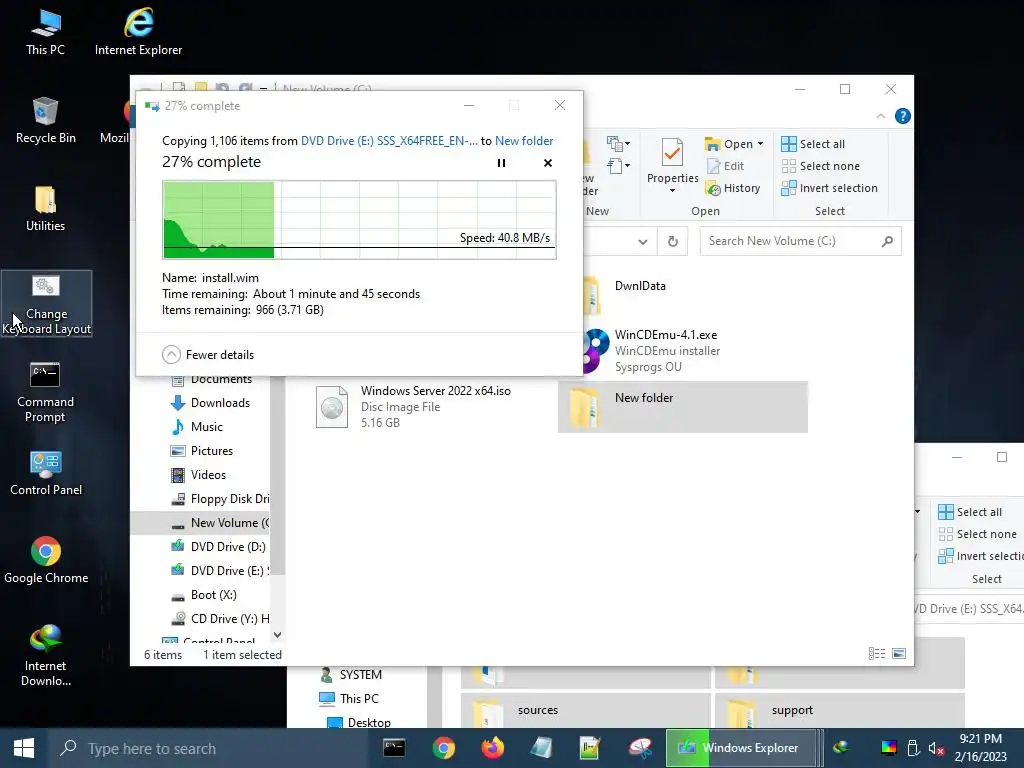Select DVD Drive (D:) in navigation pane
1024x768 pixels.
(x=218, y=547)
